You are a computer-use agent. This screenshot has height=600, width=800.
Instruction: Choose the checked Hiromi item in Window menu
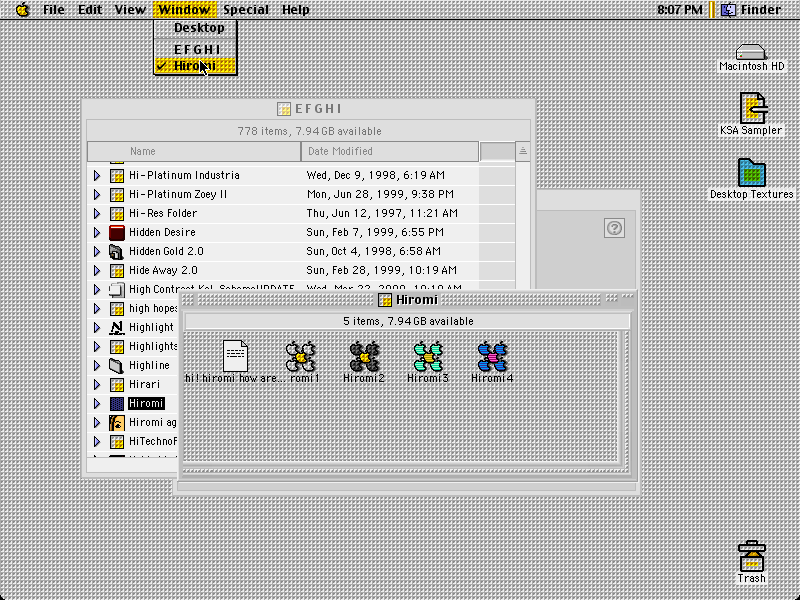pos(195,66)
